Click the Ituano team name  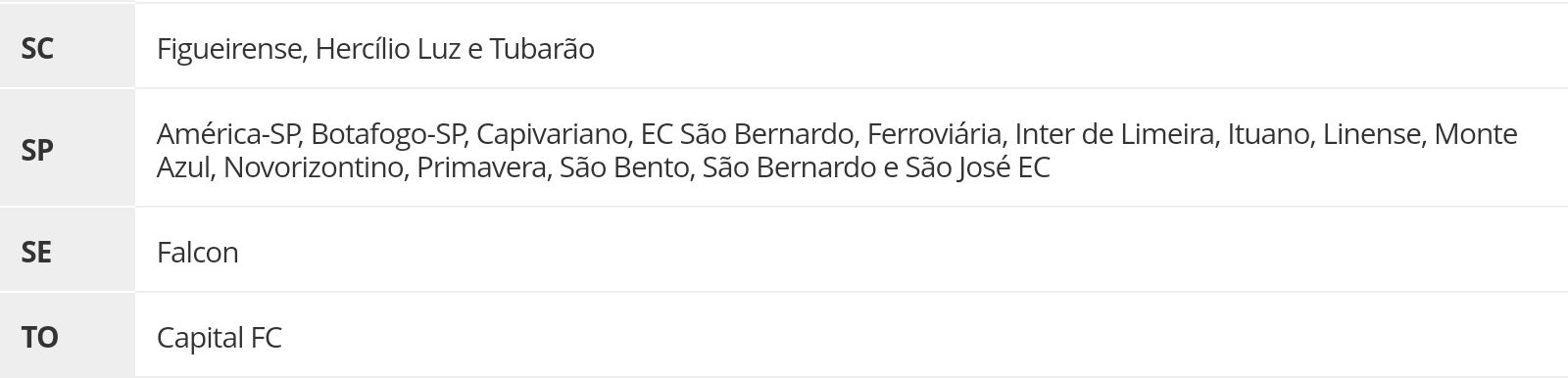click(x=1267, y=134)
